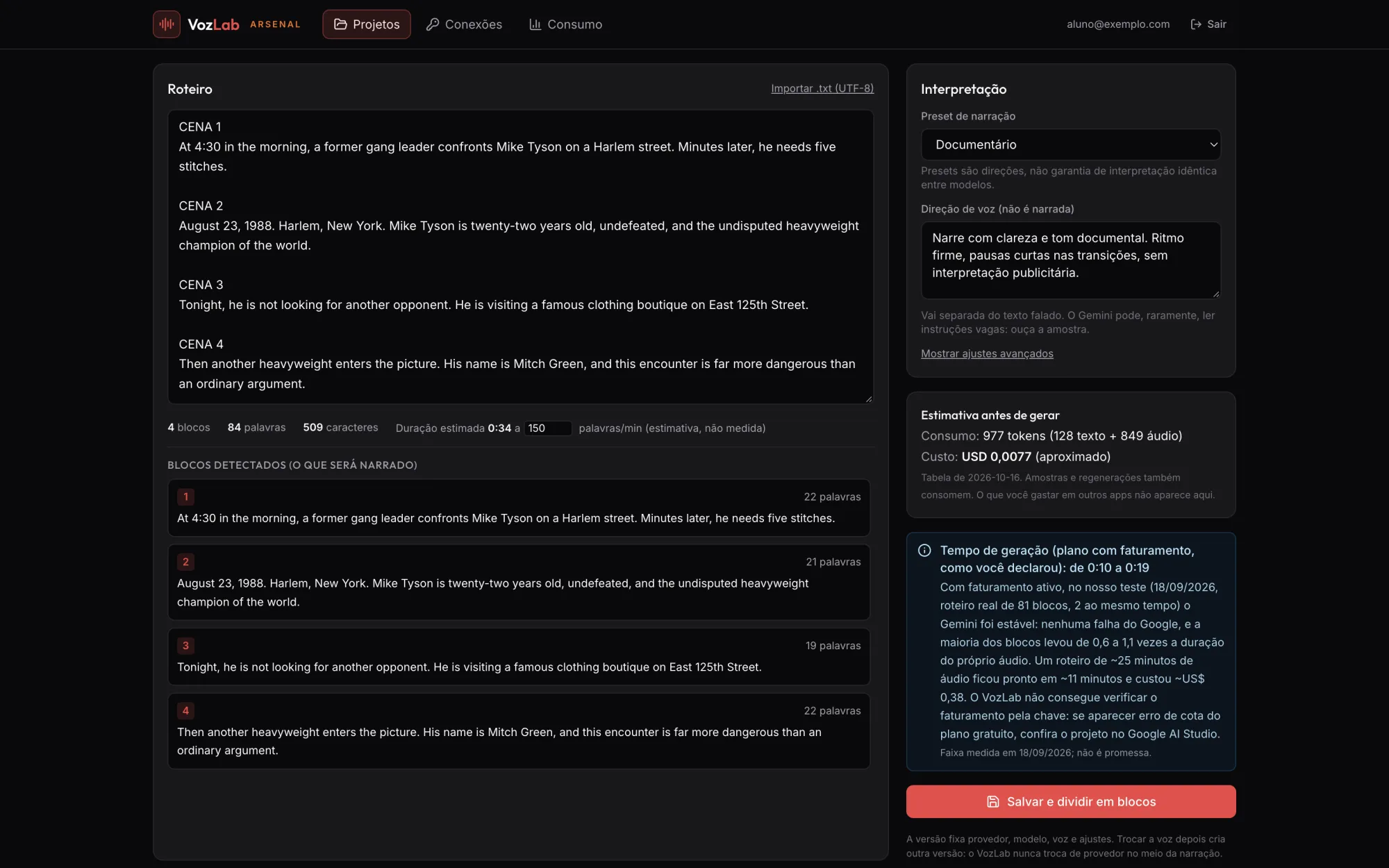Click the 'BLOCOS DETECTADOS' section heading

pos(292,465)
